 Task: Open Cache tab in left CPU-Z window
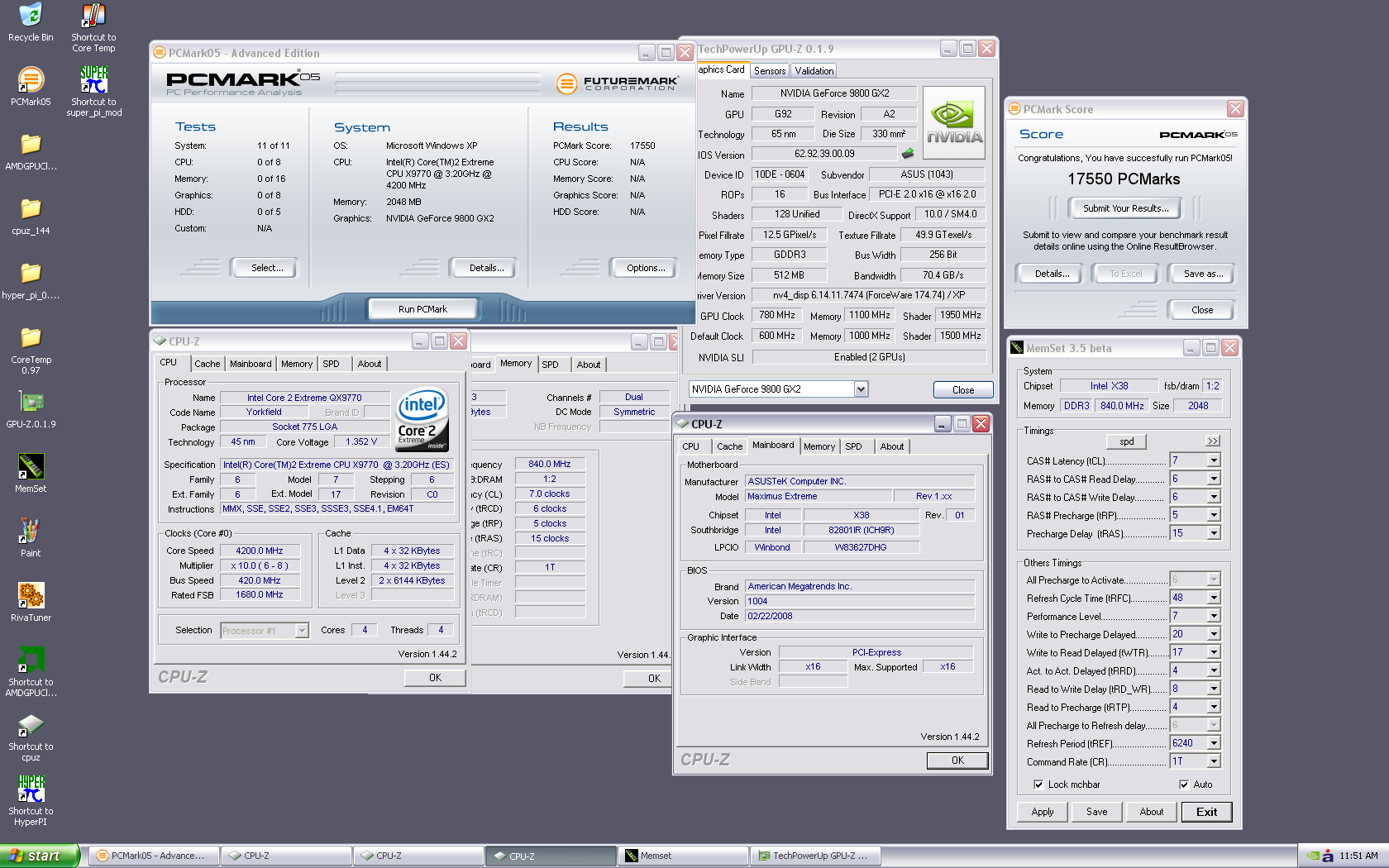click(x=207, y=364)
